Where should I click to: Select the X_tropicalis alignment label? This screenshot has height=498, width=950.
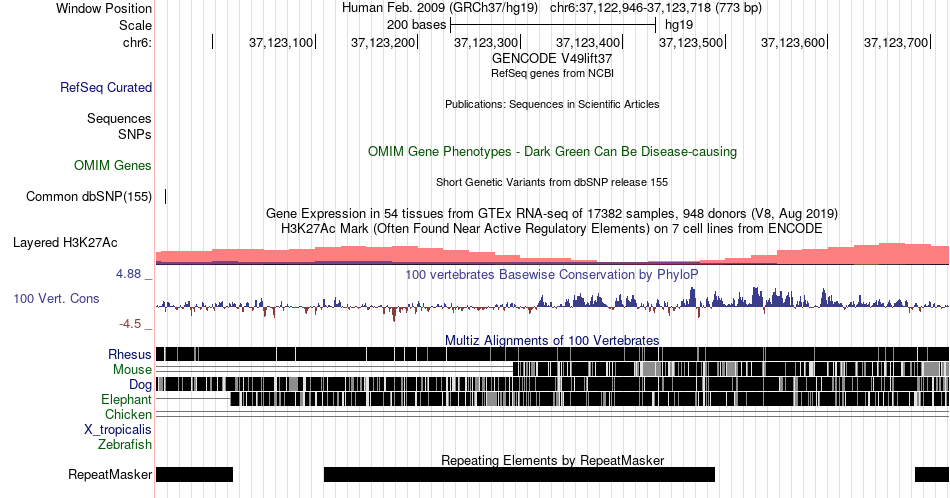118,430
